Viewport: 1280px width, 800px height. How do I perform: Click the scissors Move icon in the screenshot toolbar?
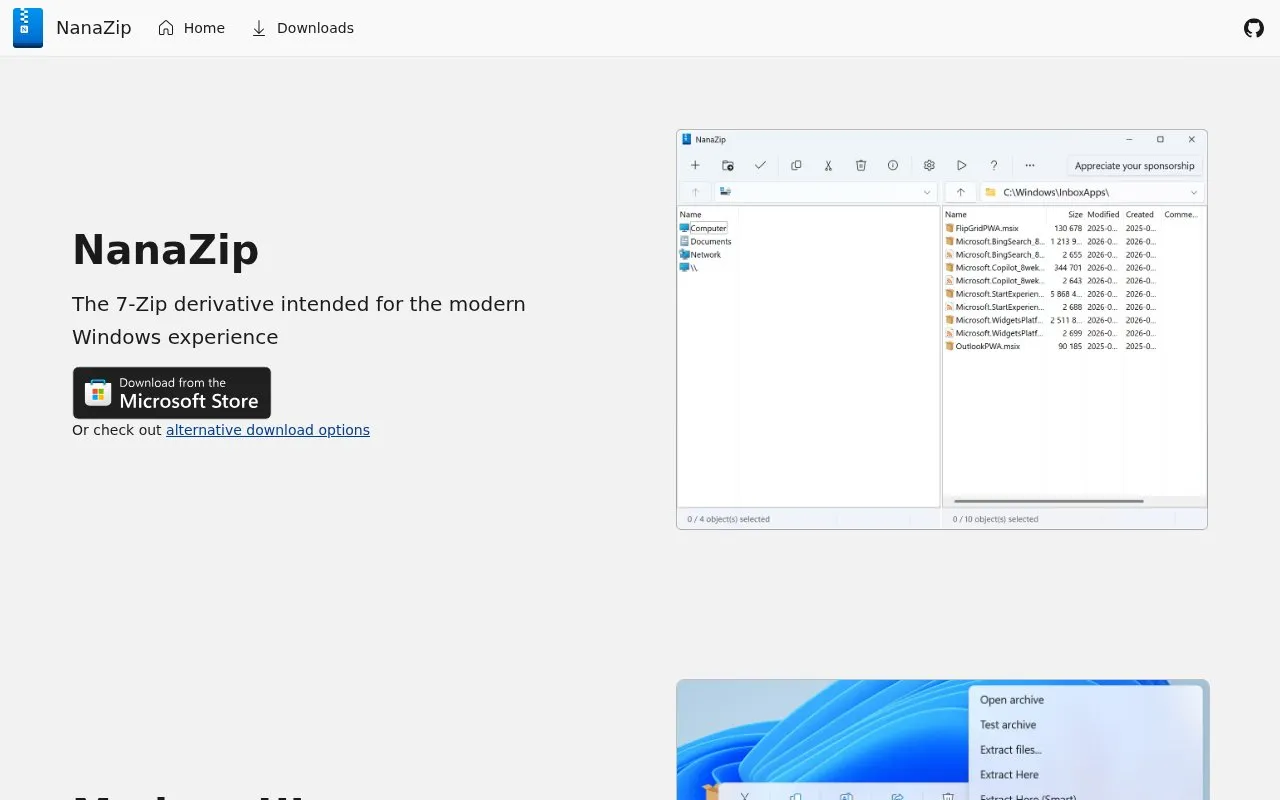(x=828, y=165)
